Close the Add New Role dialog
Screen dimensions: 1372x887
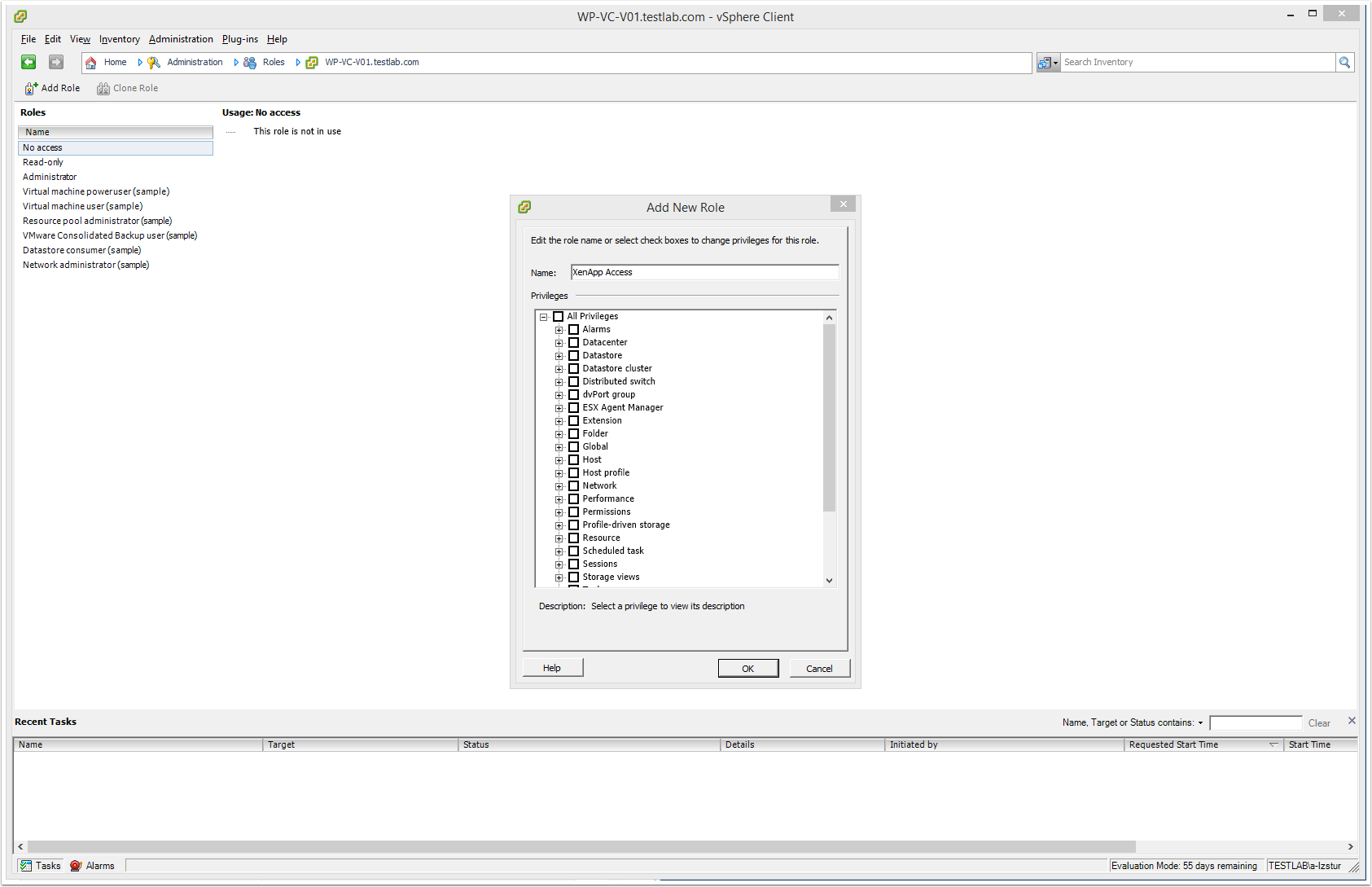coord(843,204)
